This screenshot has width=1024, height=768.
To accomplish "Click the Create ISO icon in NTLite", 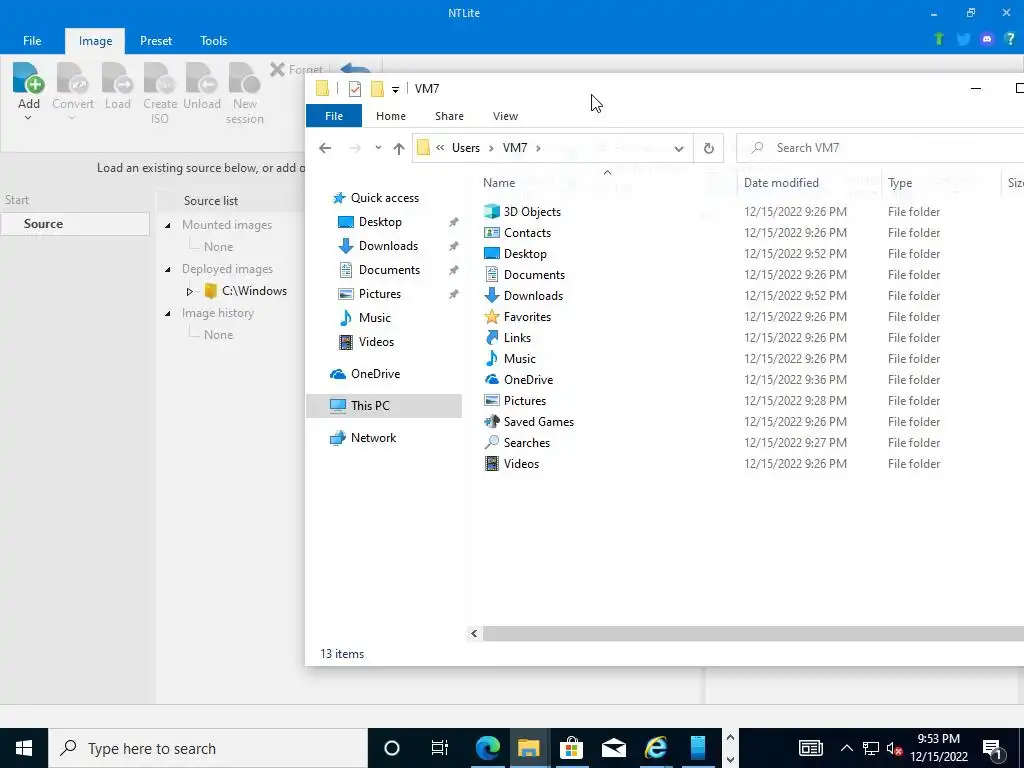I will tap(160, 78).
